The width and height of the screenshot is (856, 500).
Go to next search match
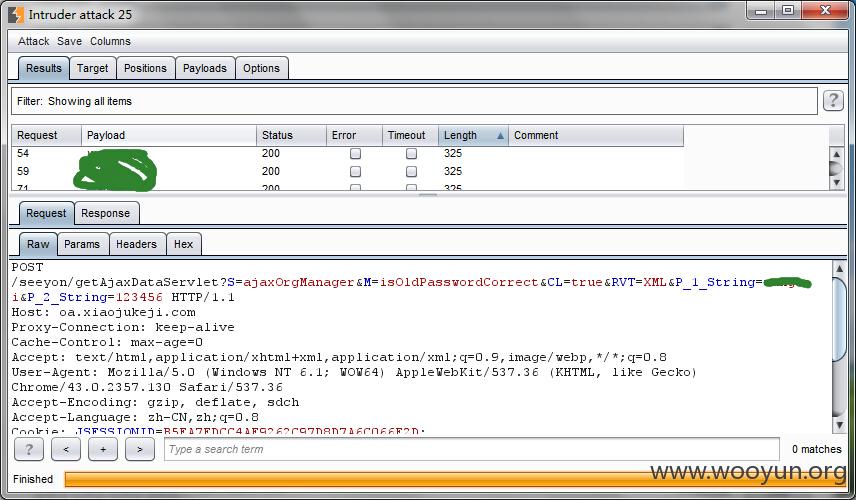(140, 449)
